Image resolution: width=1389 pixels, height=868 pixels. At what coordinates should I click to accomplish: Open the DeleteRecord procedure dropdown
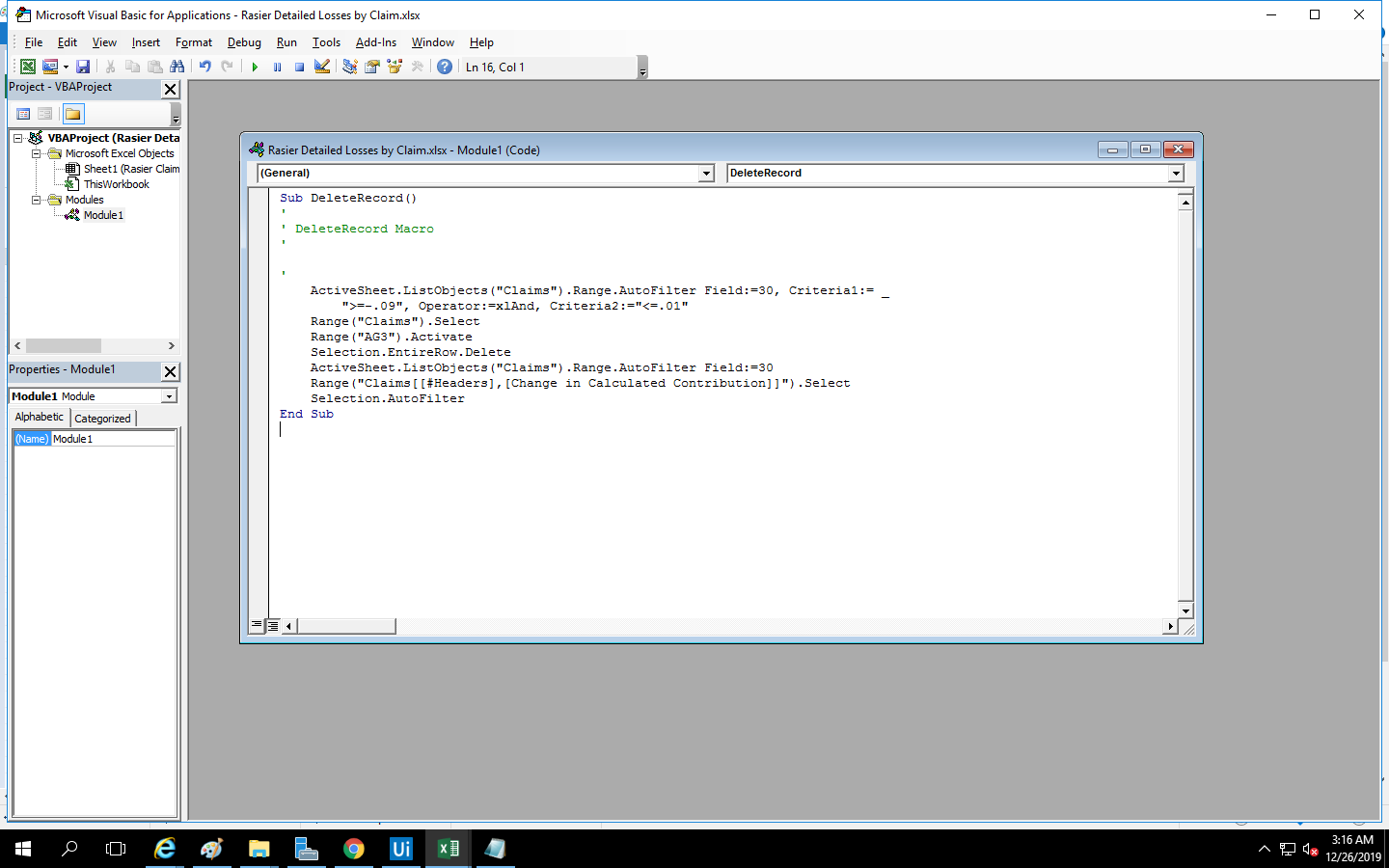tap(1176, 174)
